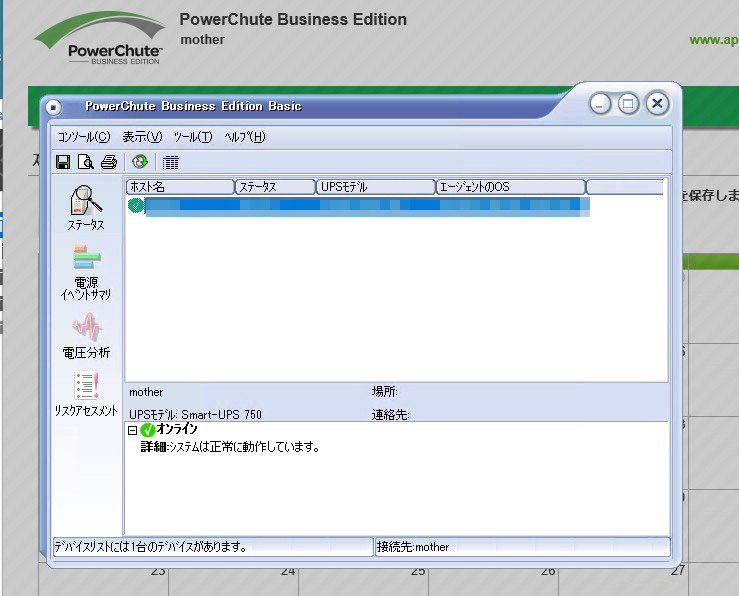Screen dimensions: 739x596
Task: Click UPSモデル: Smart-UPS 750 label
Action: [195, 415]
